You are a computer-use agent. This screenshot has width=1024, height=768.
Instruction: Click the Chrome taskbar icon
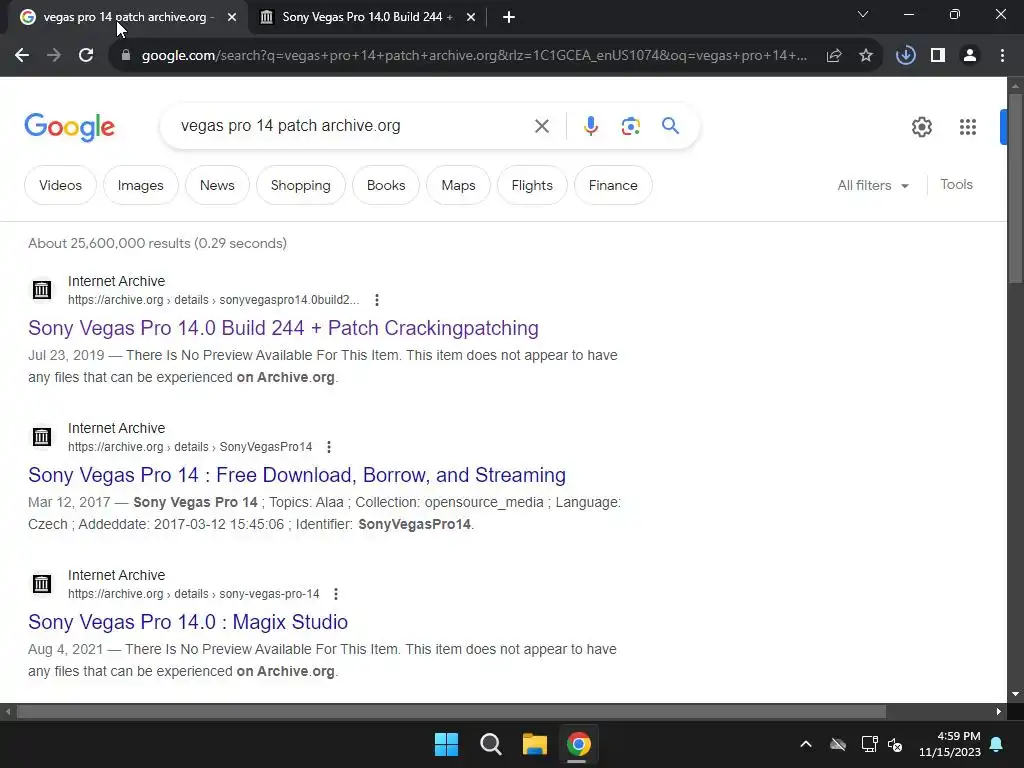(579, 744)
